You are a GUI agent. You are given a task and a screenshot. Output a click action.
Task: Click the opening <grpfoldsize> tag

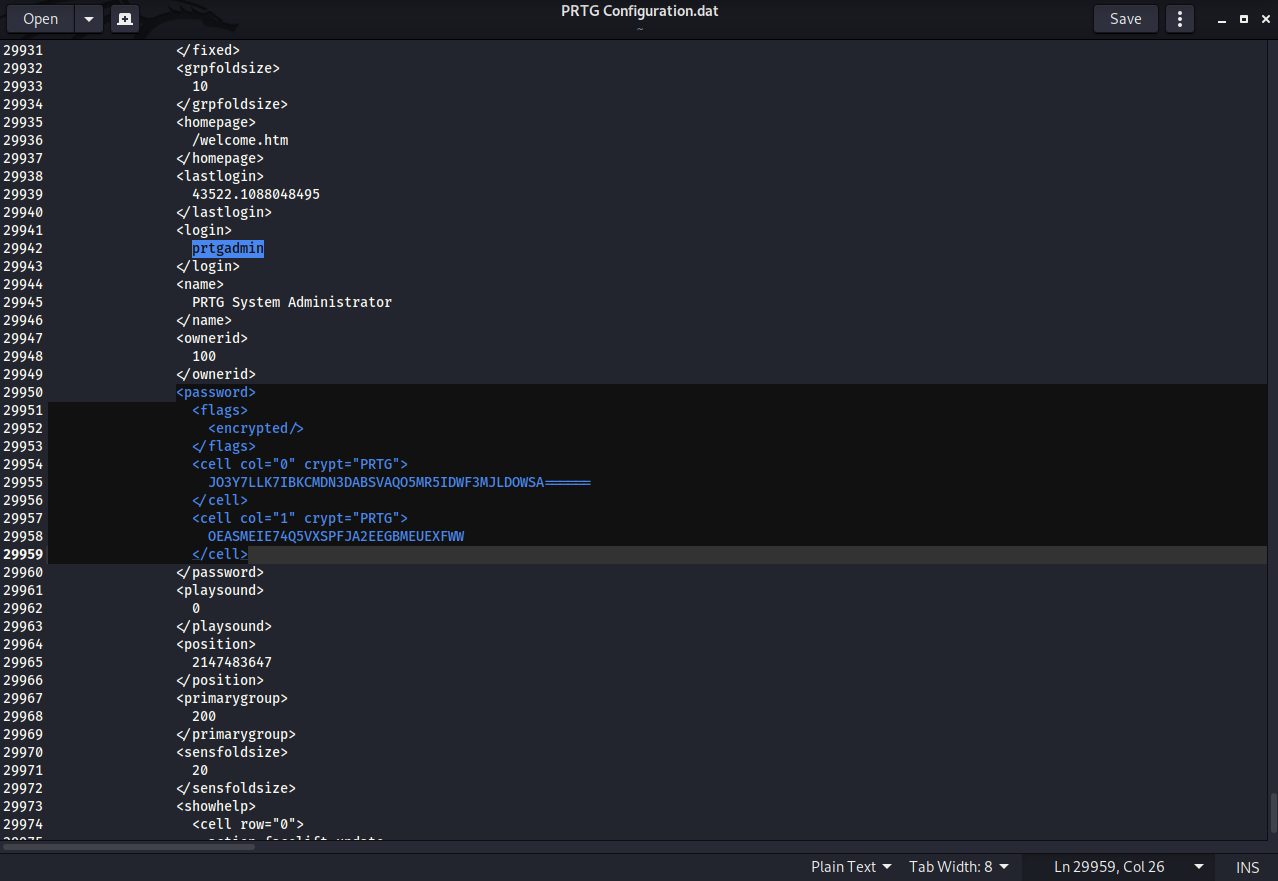click(x=228, y=68)
